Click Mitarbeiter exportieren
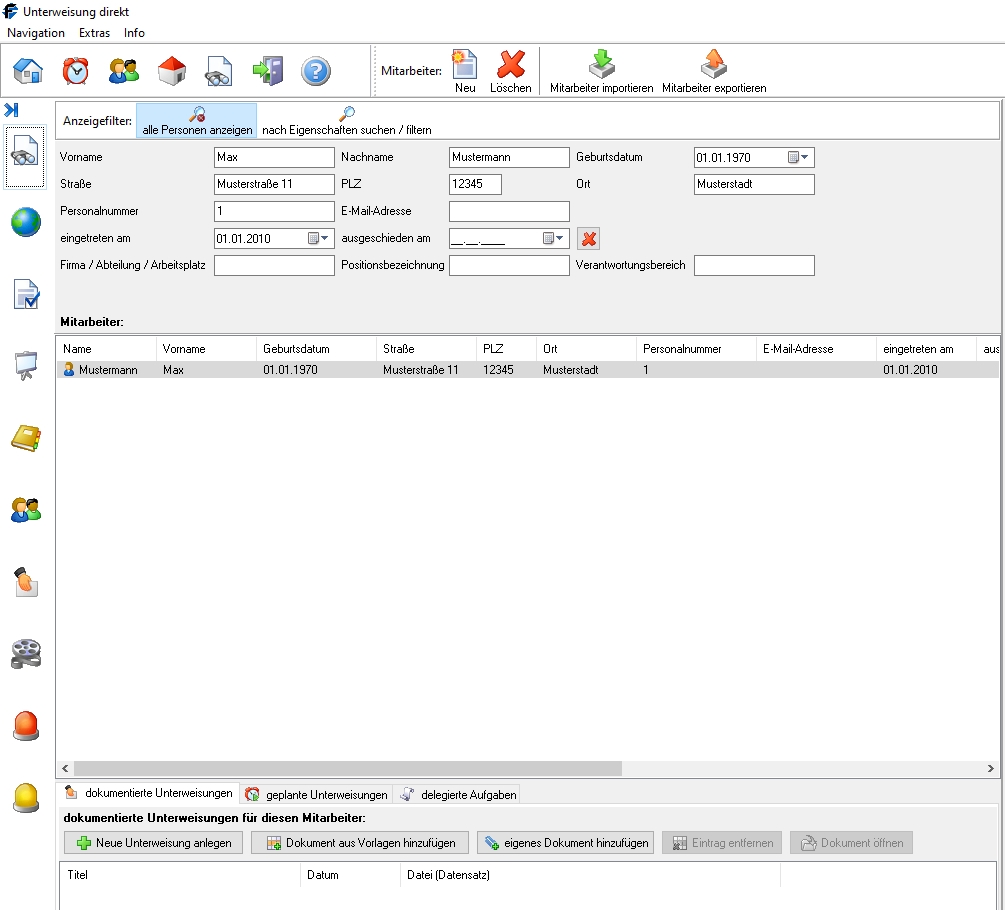 [714, 71]
